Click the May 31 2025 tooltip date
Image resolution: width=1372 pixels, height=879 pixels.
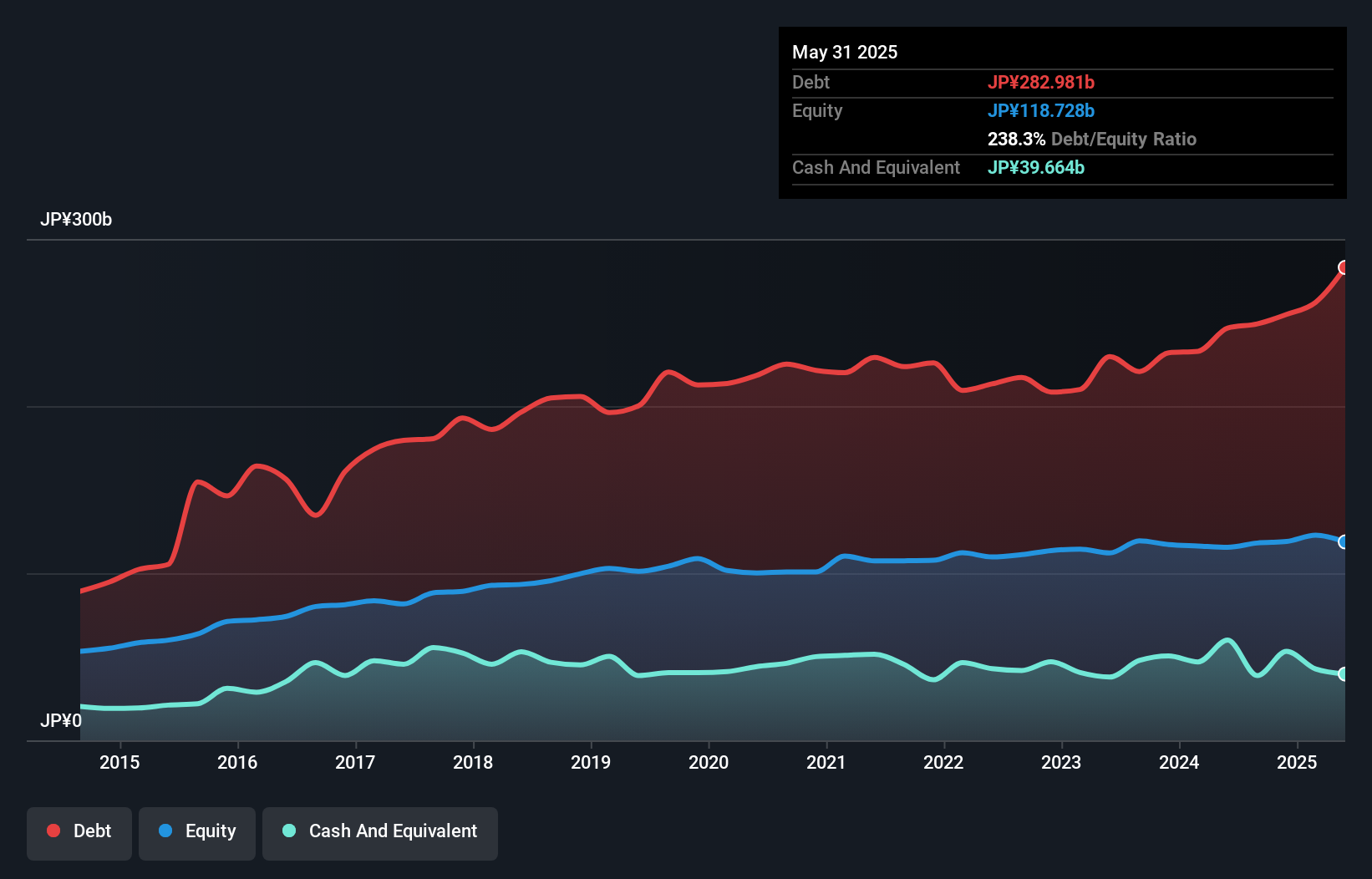845,52
